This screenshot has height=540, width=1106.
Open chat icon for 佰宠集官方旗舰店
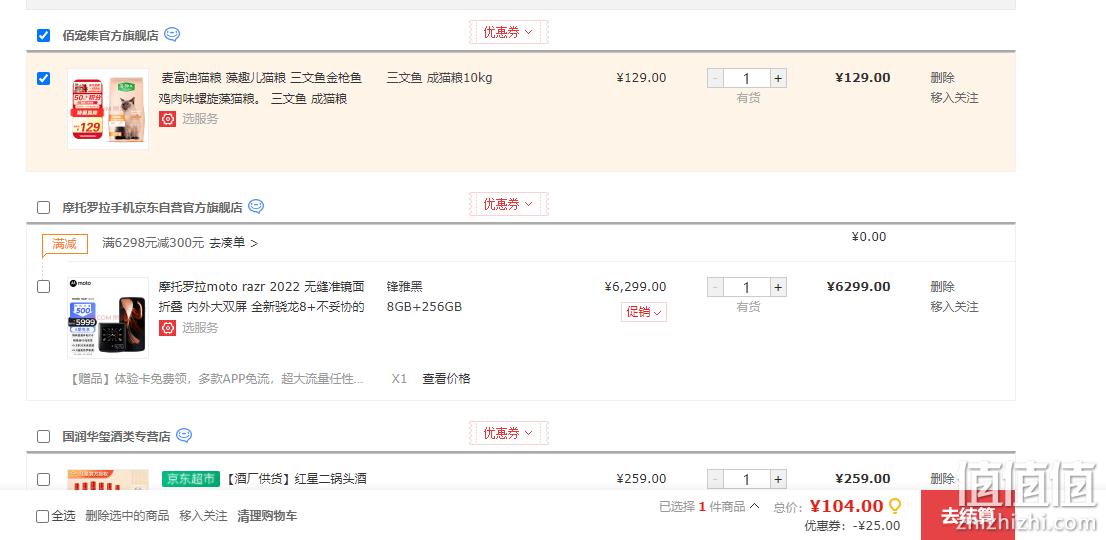(172, 34)
